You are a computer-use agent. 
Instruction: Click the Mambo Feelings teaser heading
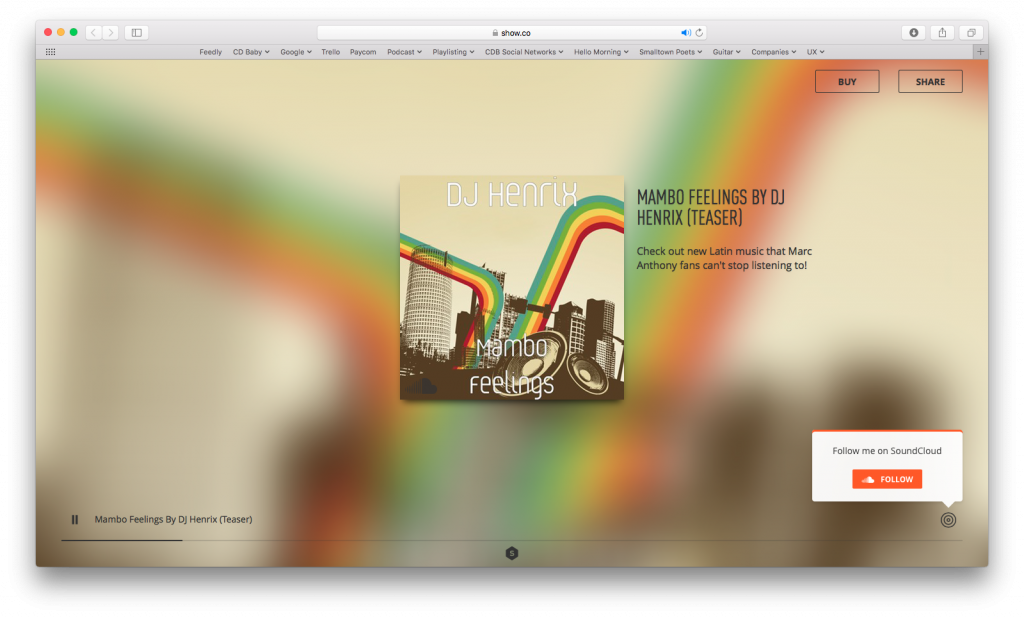point(711,207)
